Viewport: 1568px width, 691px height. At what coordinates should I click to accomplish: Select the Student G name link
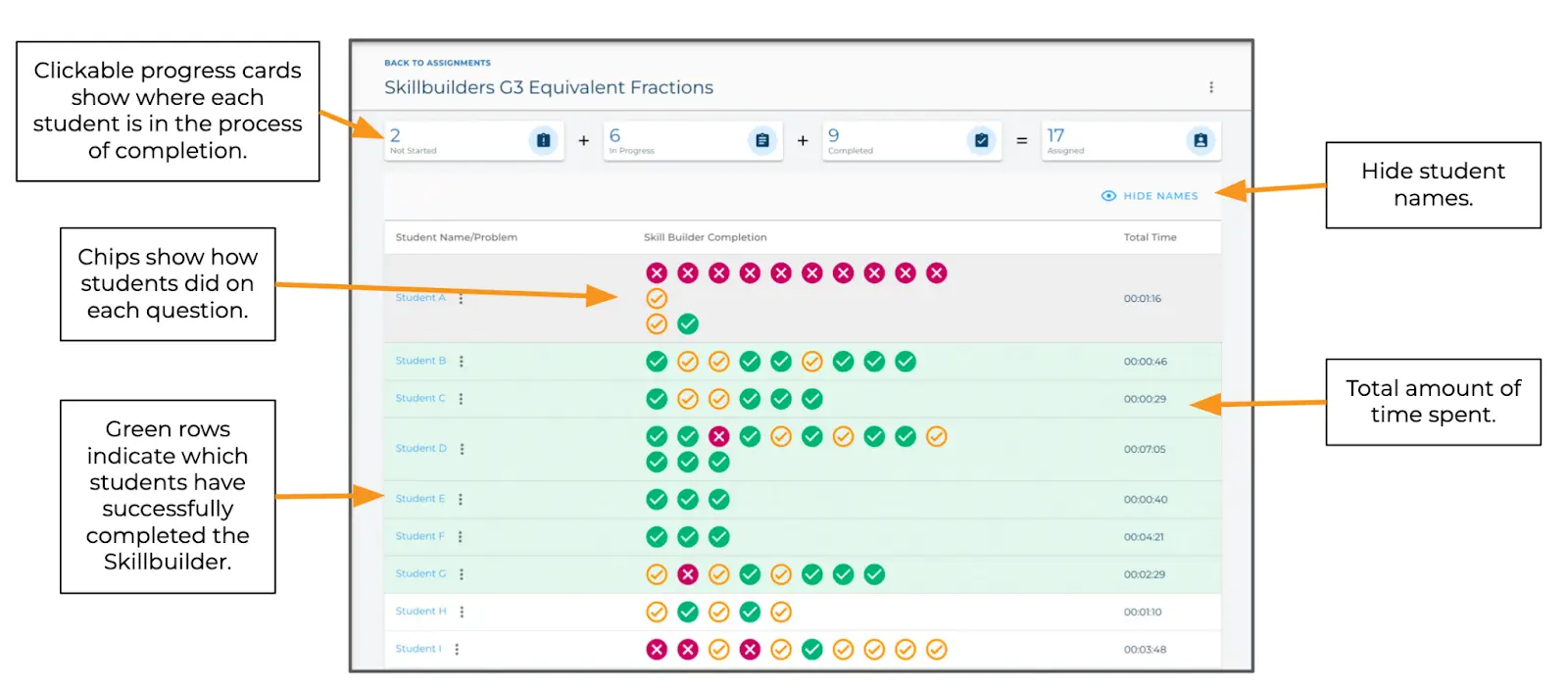tap(420, 573)
